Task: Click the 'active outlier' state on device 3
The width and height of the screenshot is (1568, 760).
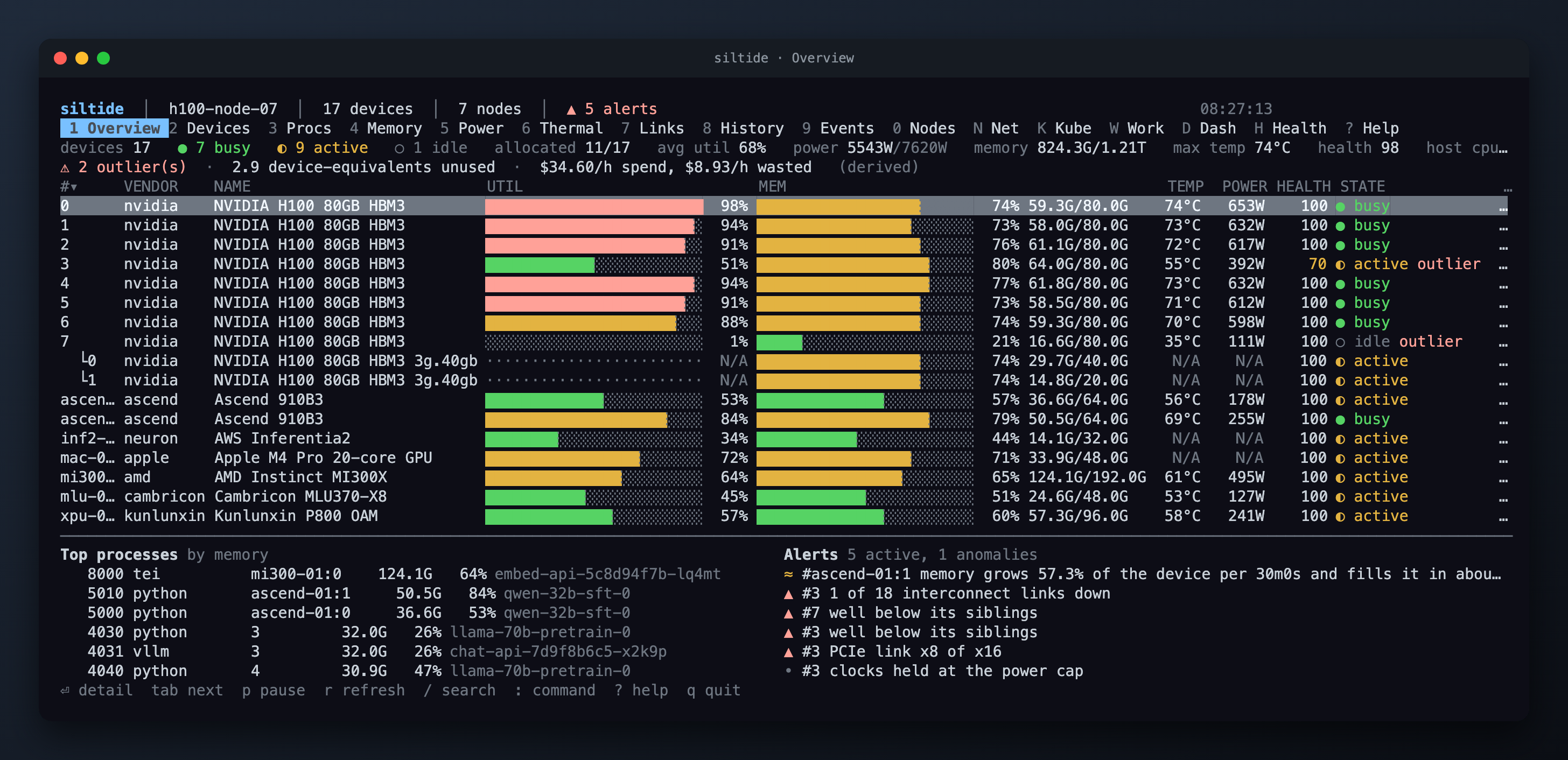Action: (1417, 265)
